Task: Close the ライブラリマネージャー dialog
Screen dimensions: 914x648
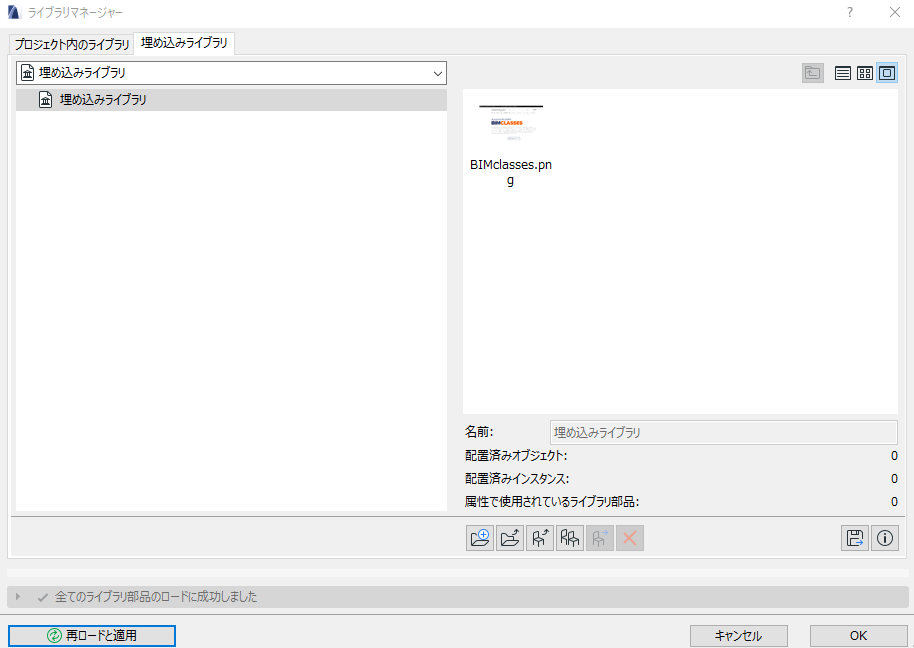Action: pos(895,12)
